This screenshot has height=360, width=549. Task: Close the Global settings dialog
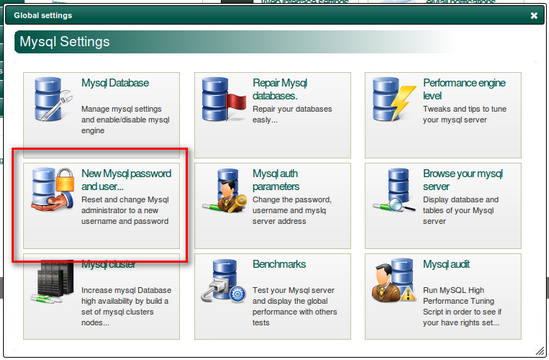[x=534, y=15]
